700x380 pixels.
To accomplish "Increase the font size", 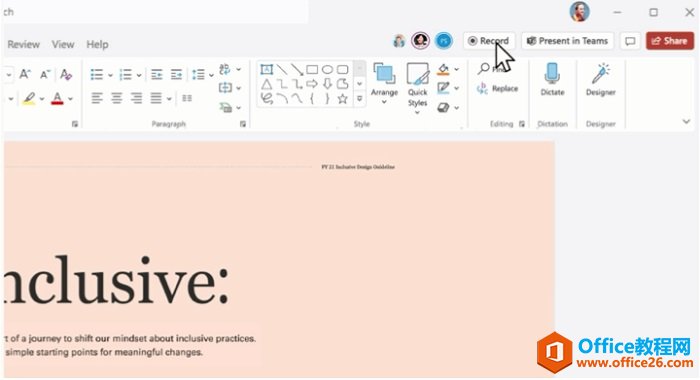I will pos(25,74).
